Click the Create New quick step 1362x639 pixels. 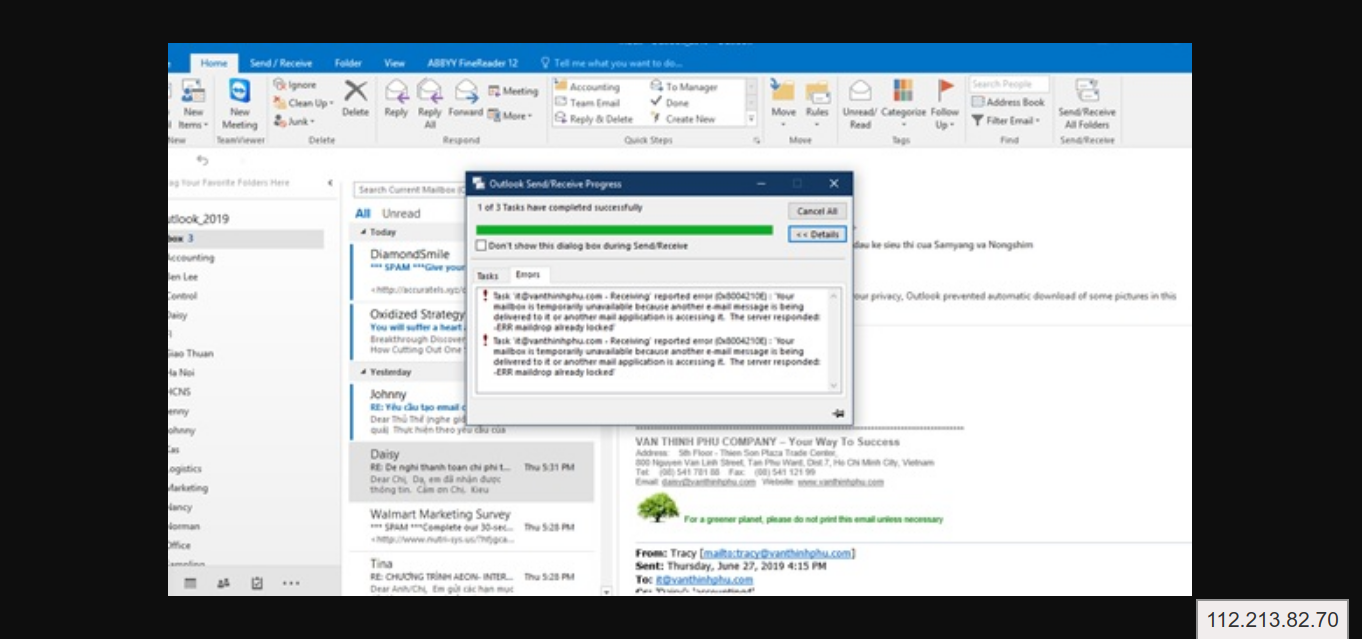click(683, 119)
